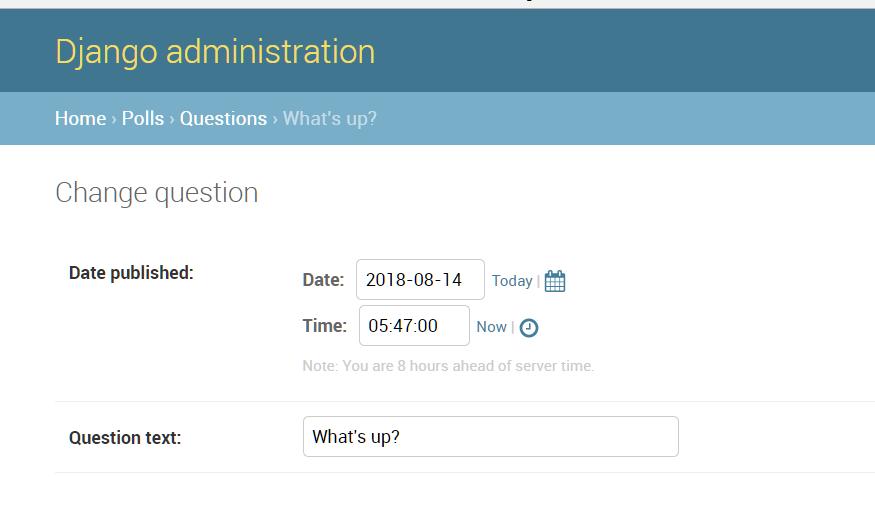Click the arrow separator after Home
Viewport: 875px width, 510px height.
click(x=114, y=119)
